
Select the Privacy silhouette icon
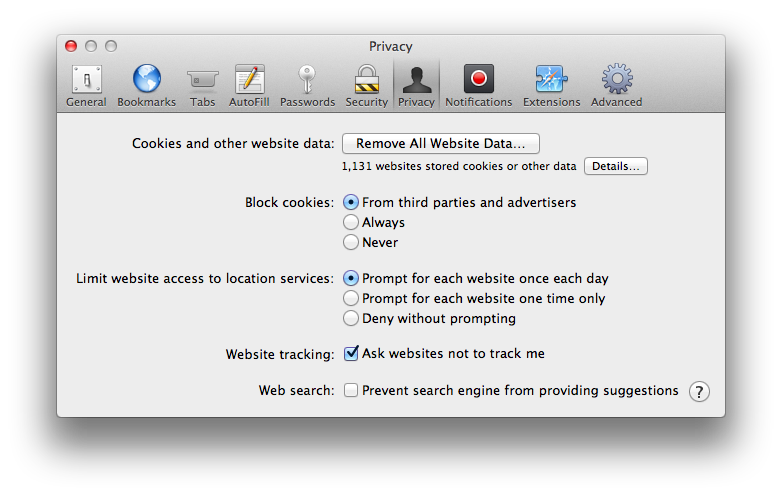tap(416, 80)
